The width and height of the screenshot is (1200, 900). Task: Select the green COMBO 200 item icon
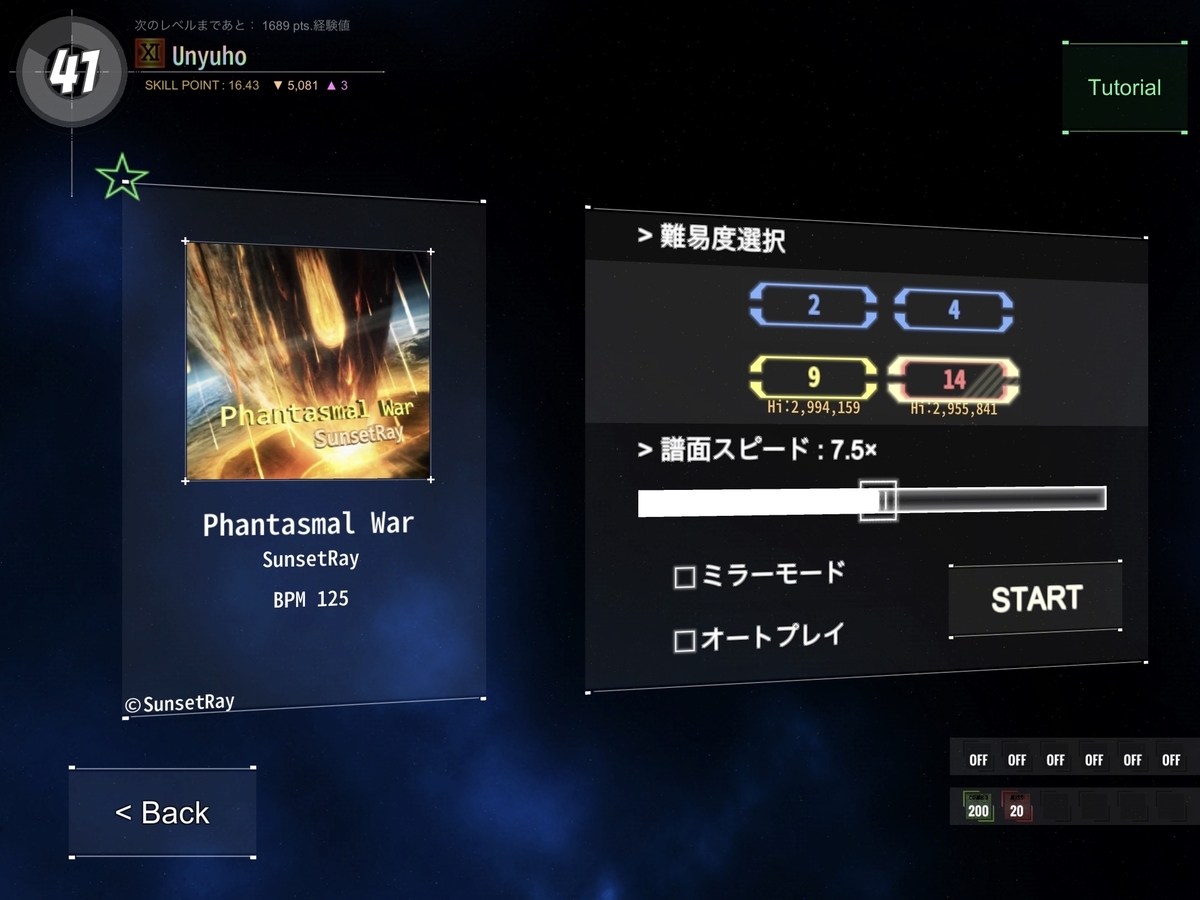pos(978,806)
